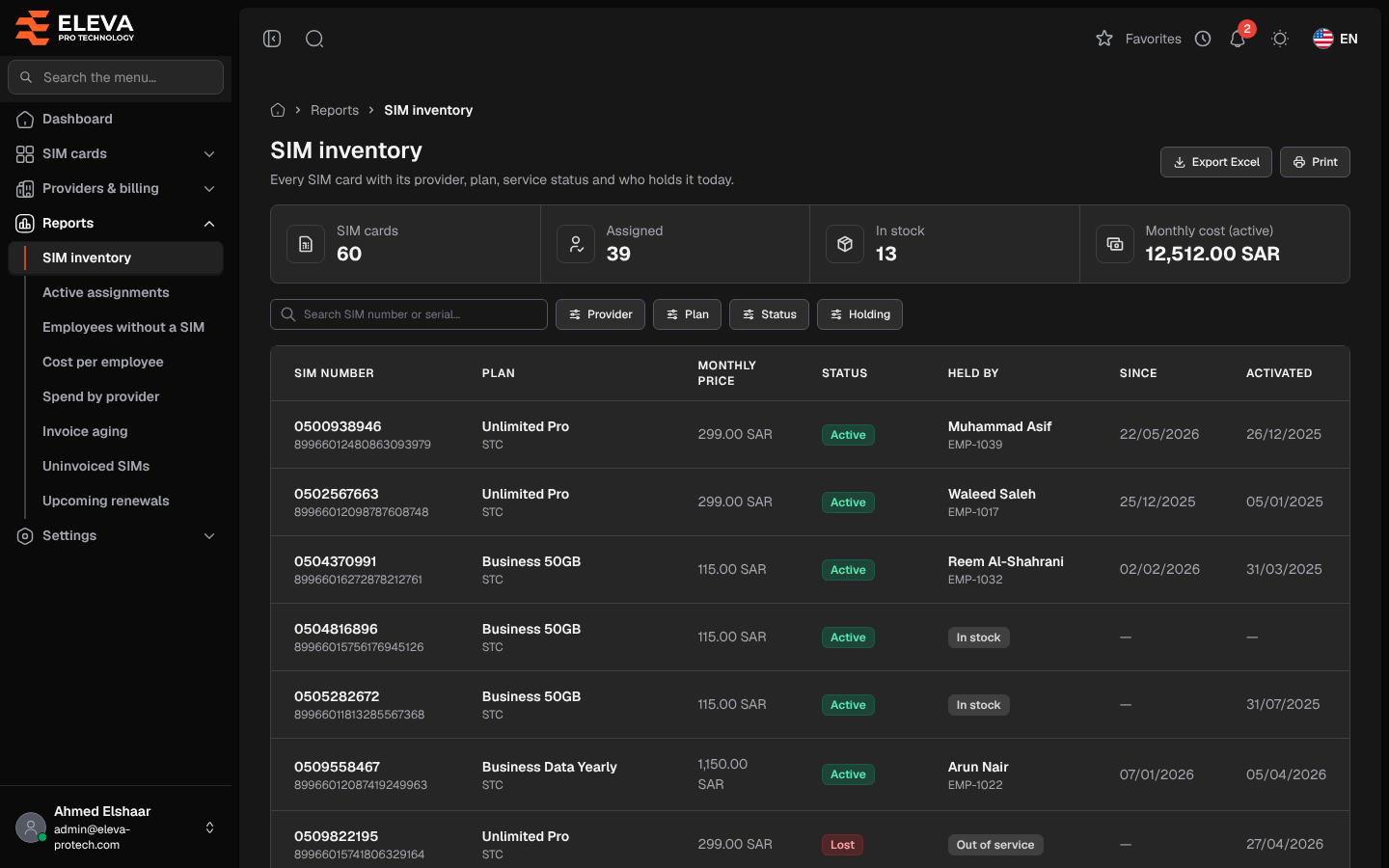Expand the SIM cards sidebar menu
This screenshot has height=868, width=1389.
116,153
